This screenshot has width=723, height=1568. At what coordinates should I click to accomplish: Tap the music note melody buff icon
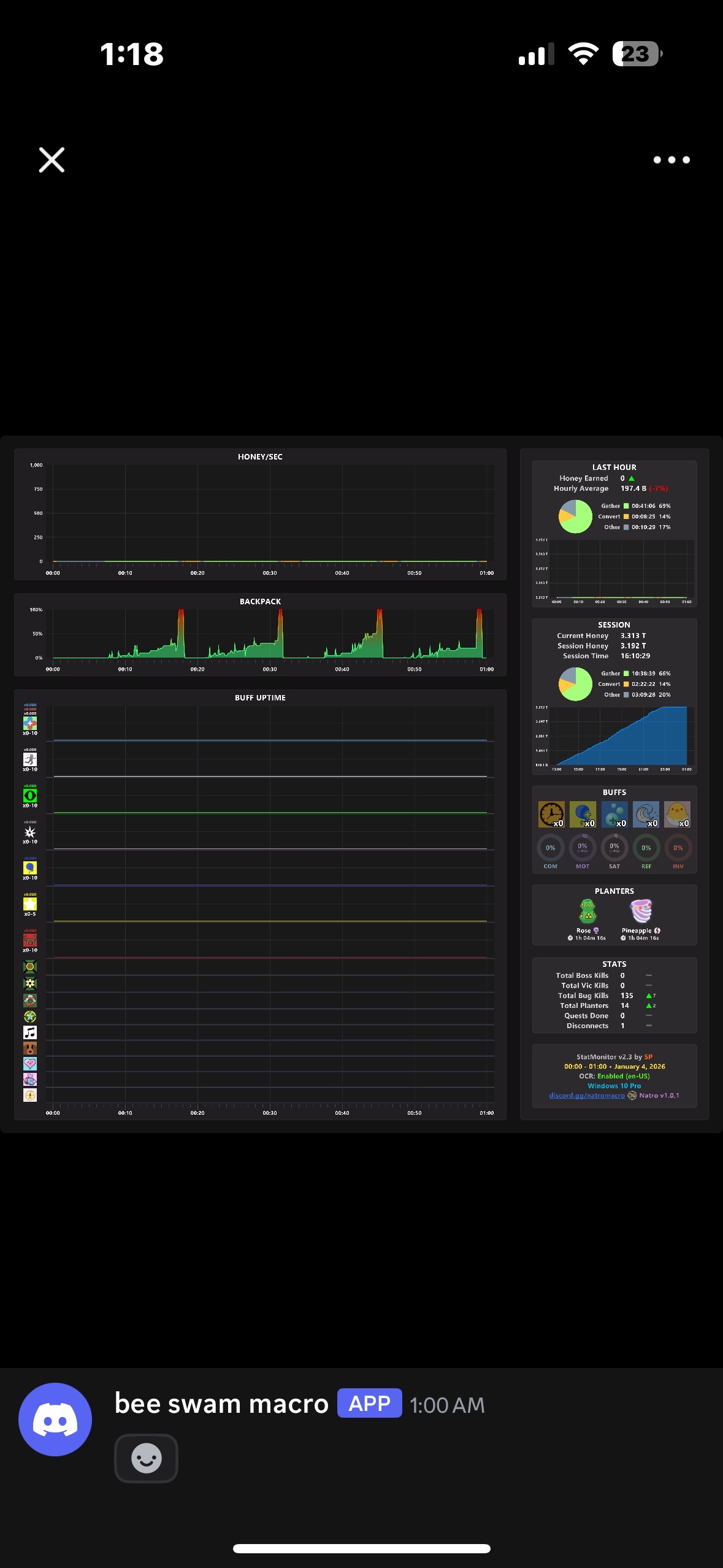point(30,1032)
